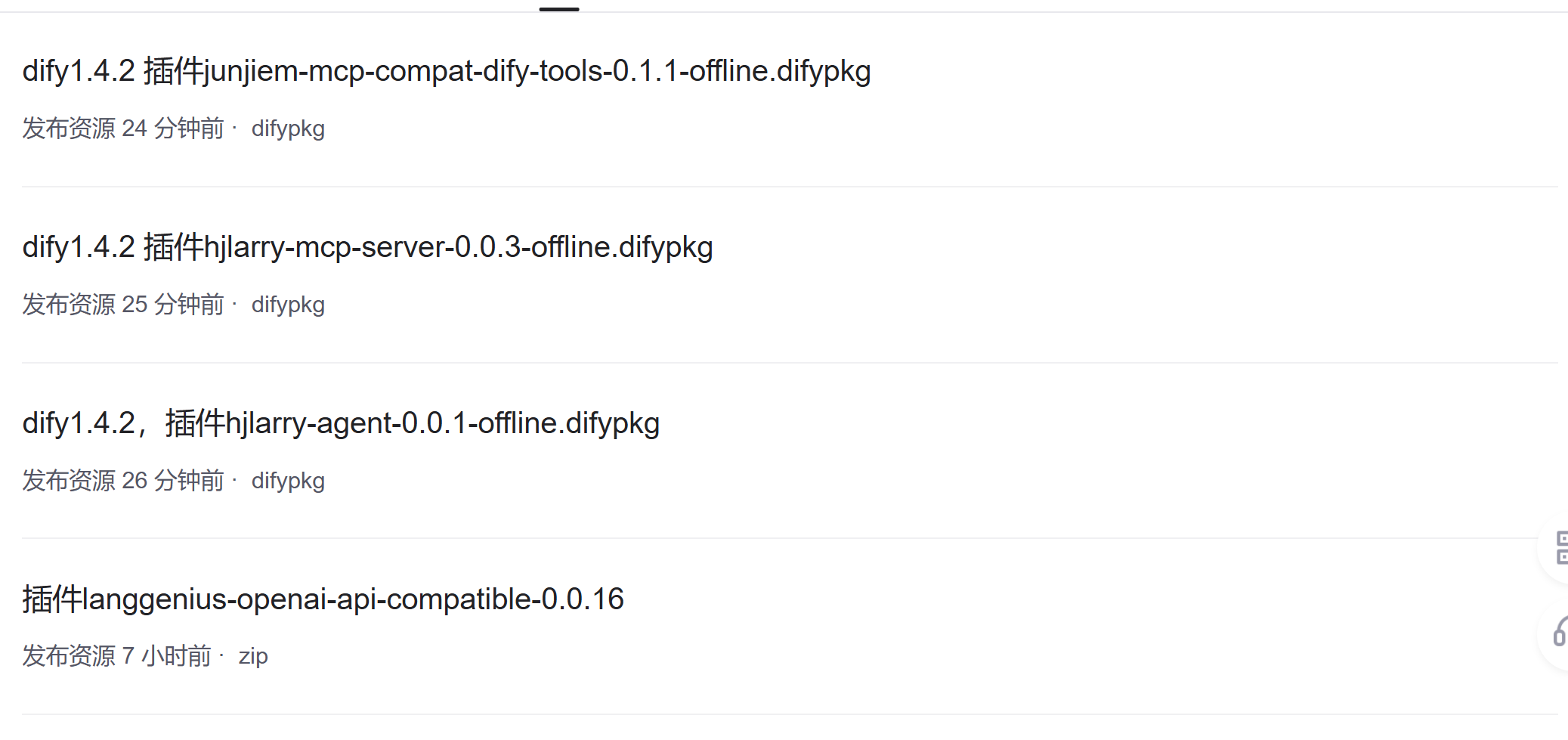
Task: Download the zip file of openai-api-compatible release
Action: 254,656
